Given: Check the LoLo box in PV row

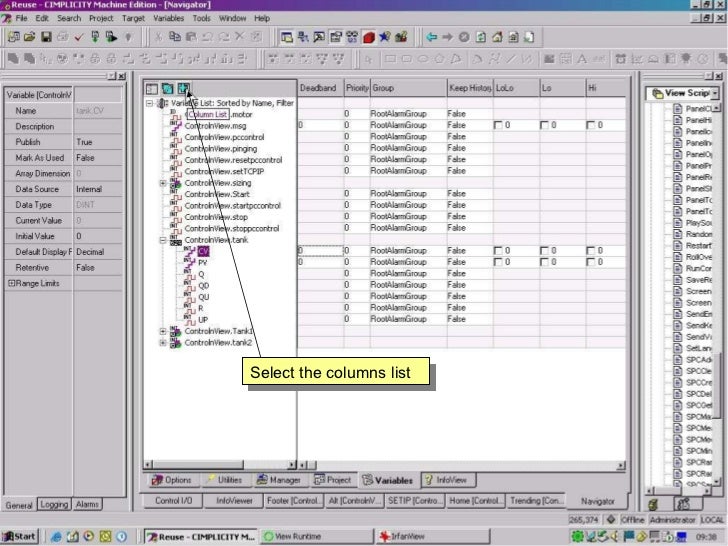Looking at the screenshot, I should pos(498,262).
